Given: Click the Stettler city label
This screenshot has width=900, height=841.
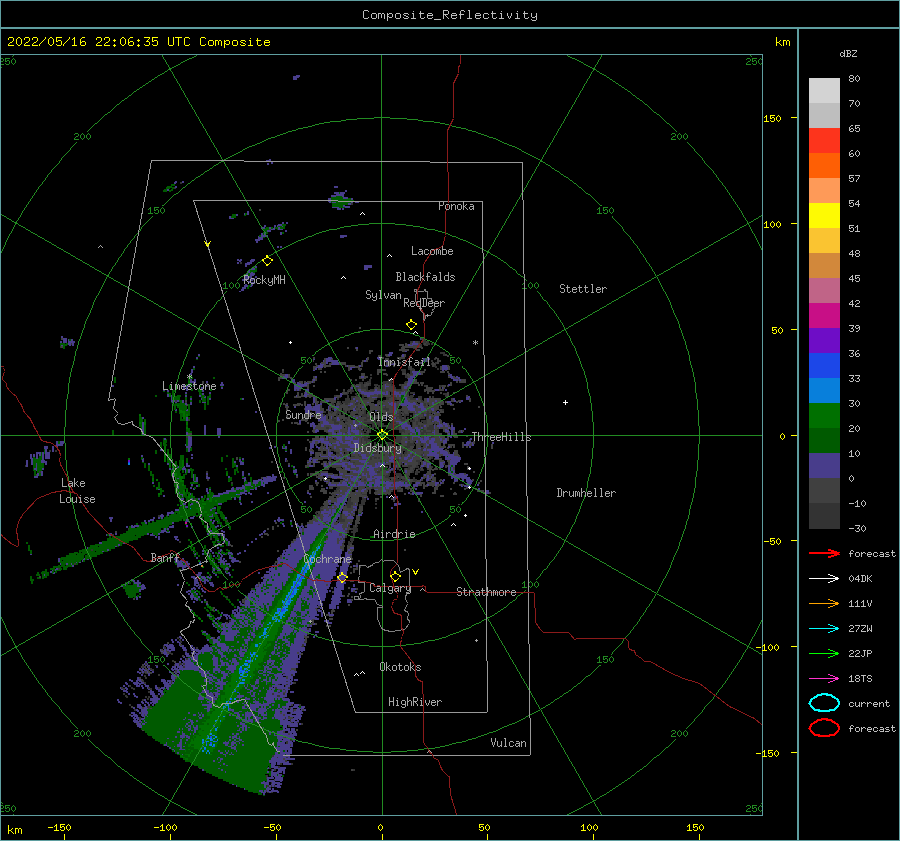Looking at the screenshot, I should click(583, 289).
